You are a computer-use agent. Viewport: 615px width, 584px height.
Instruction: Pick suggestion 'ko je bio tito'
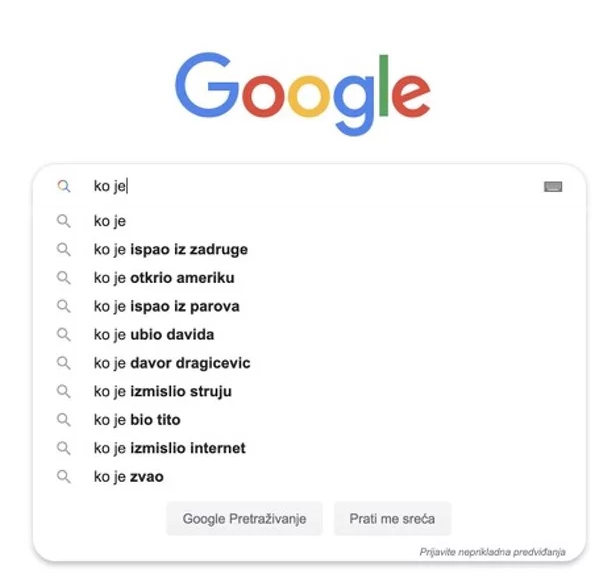point(137,420)
